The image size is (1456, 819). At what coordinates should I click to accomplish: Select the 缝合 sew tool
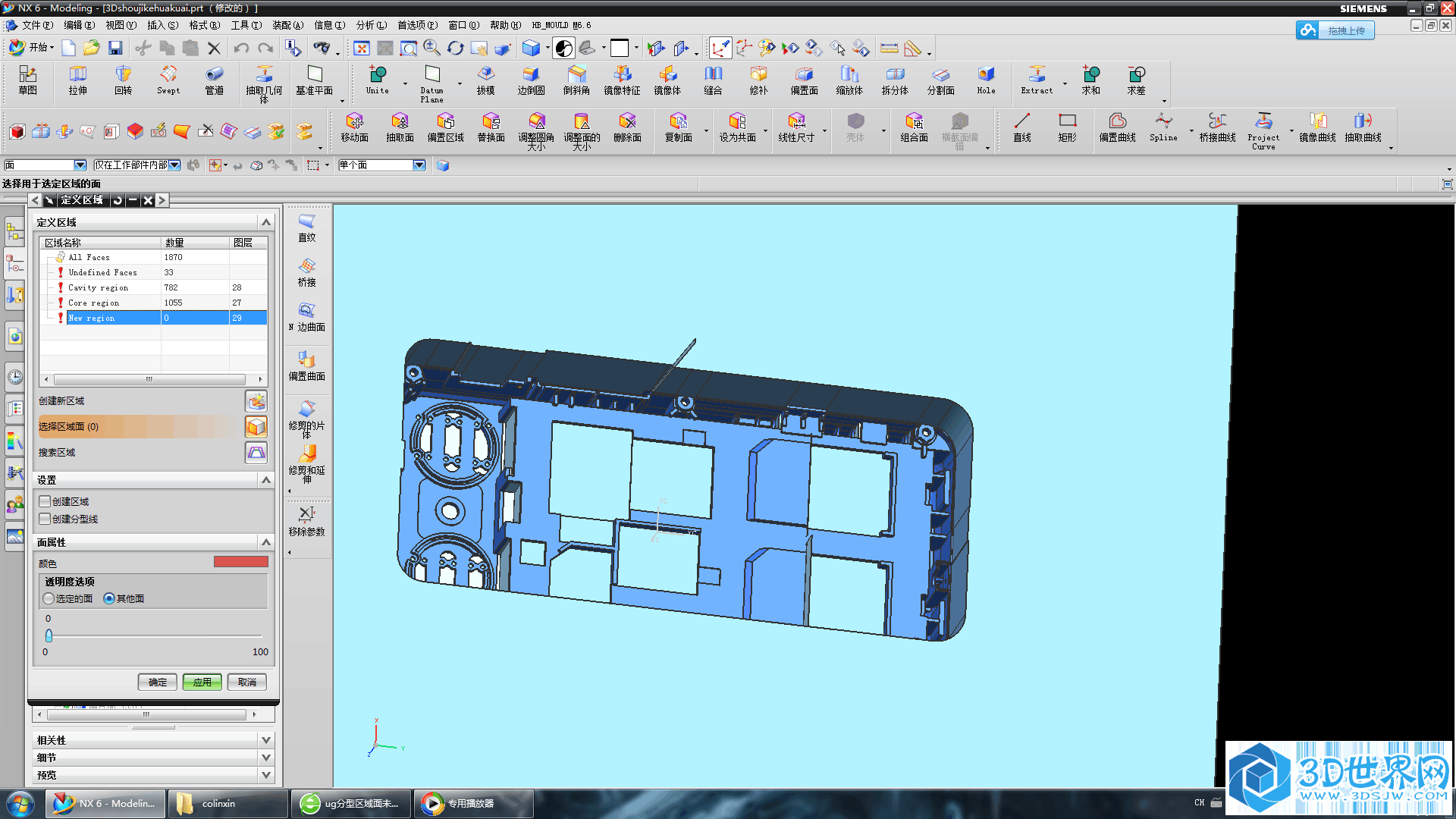(x=713, y=80)
